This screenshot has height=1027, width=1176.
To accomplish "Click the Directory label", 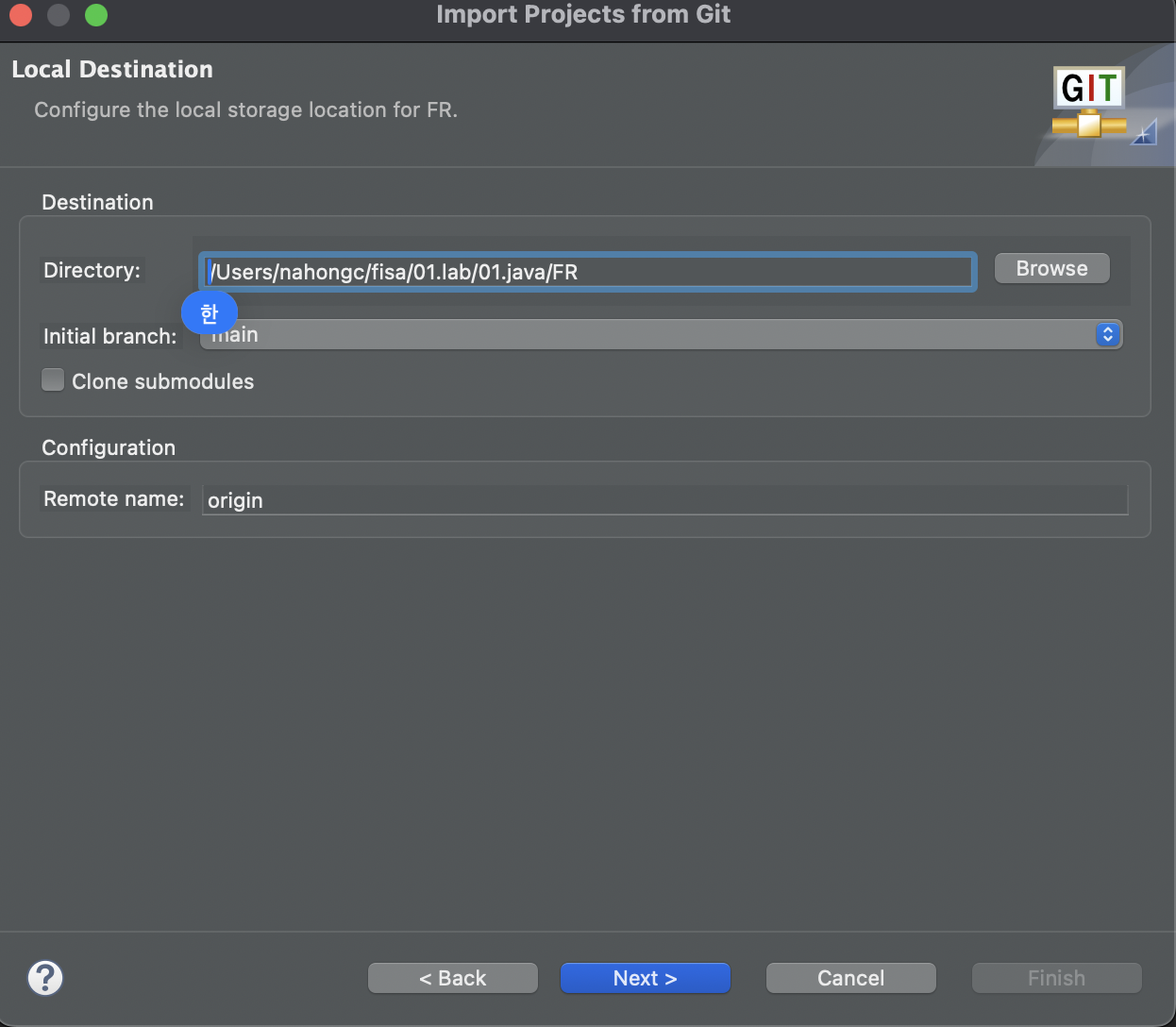I will 92,270.
